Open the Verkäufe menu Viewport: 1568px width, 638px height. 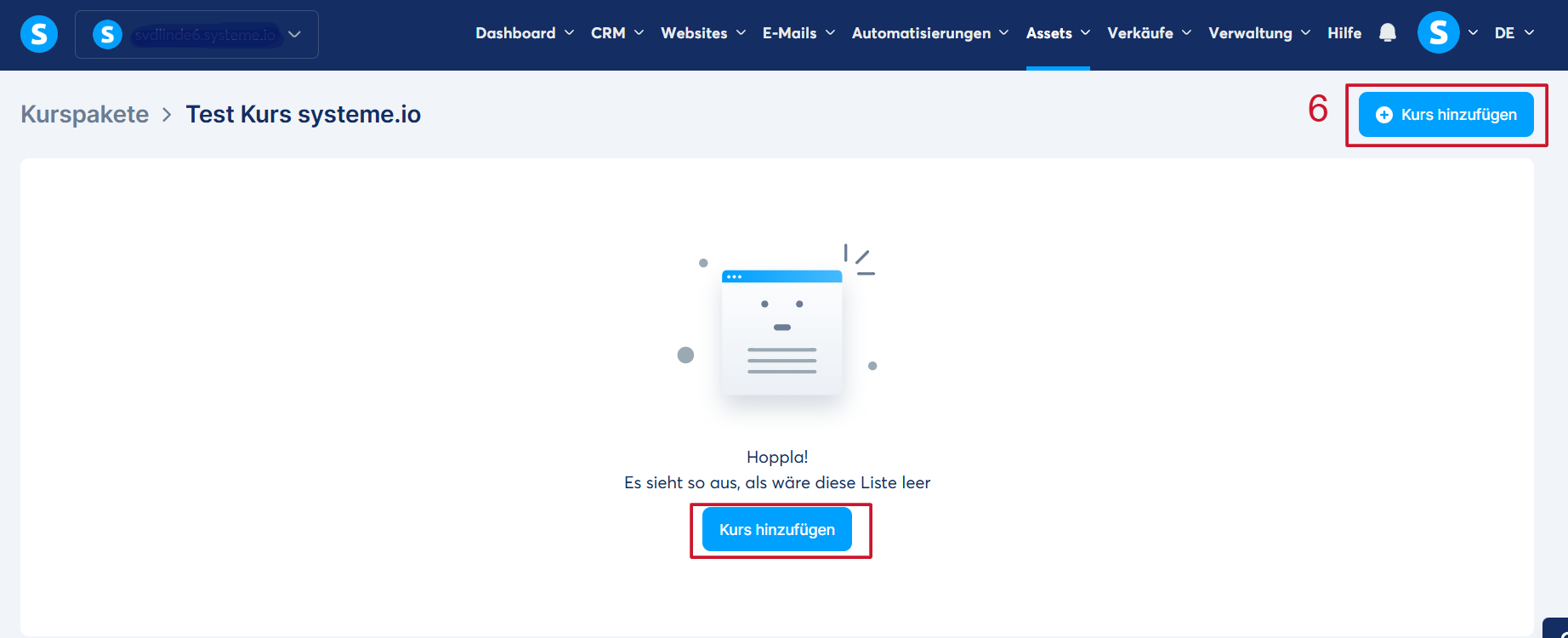tap(1150, 33)
